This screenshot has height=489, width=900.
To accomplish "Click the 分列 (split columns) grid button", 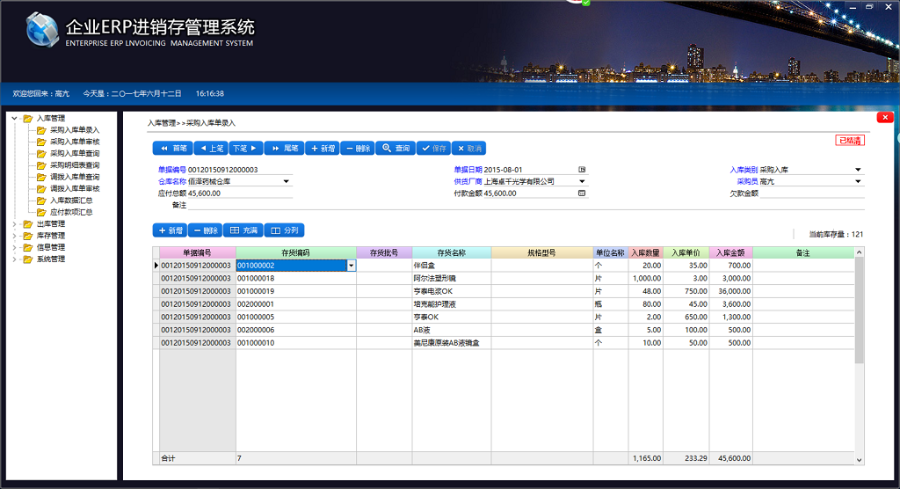I will click(284, 230).
